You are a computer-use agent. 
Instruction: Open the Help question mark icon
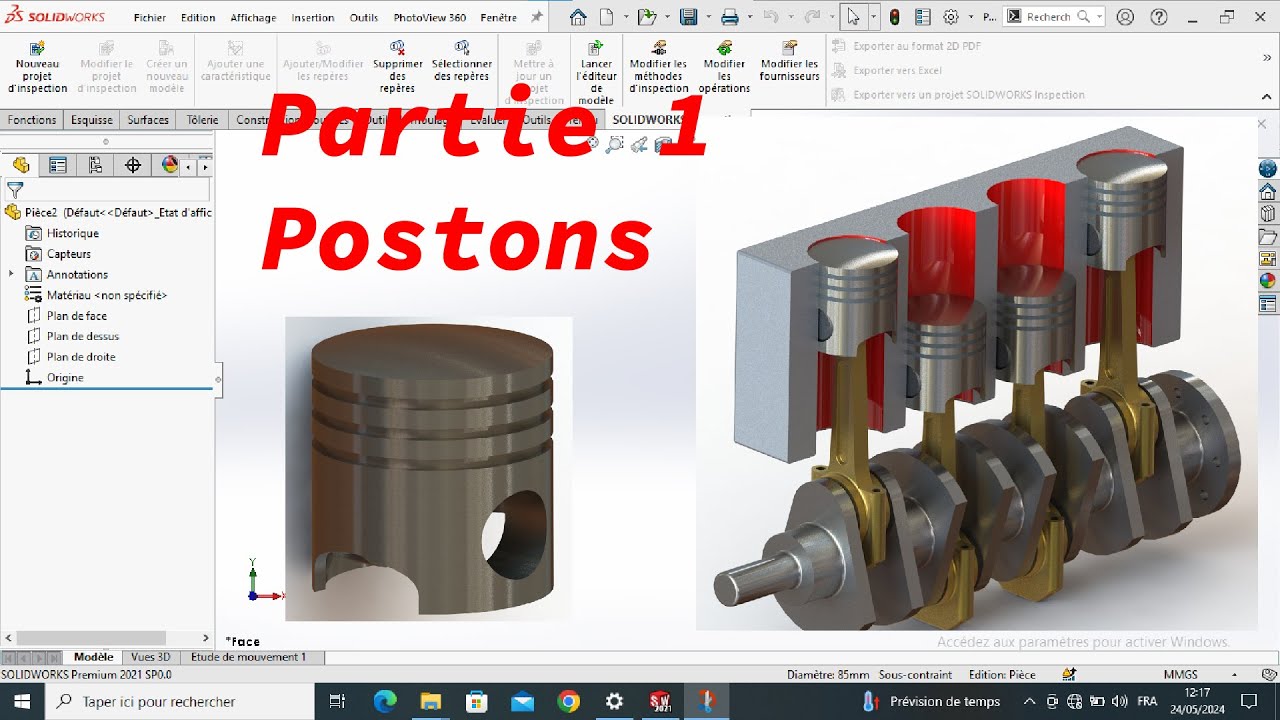pyautogui.click(x=1159, y=17)
